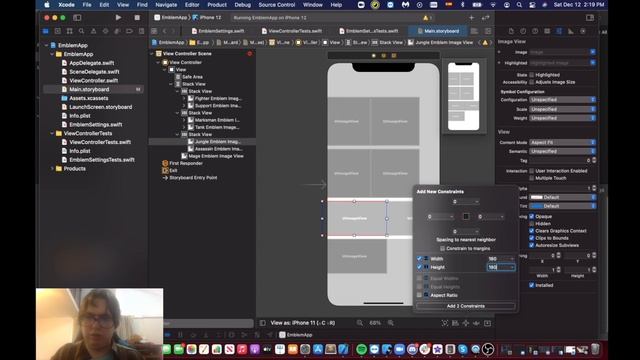This screenshot has width=640, height=360.
Task: Open the Product menu
Action: point(217,5)
